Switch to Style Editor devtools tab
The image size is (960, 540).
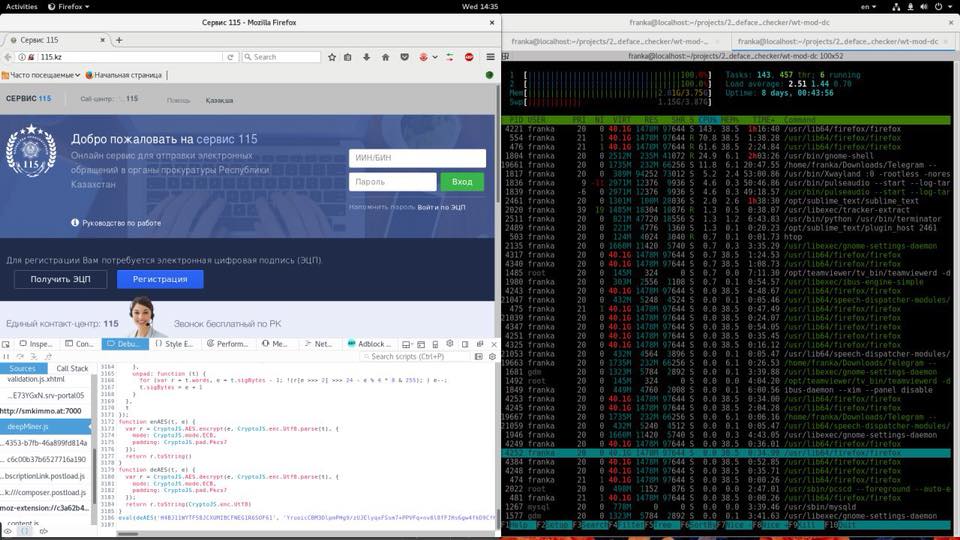174,344
